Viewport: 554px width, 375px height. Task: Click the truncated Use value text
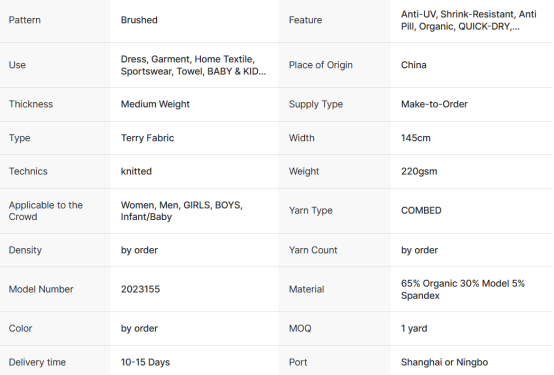click(x=193, y=65)
